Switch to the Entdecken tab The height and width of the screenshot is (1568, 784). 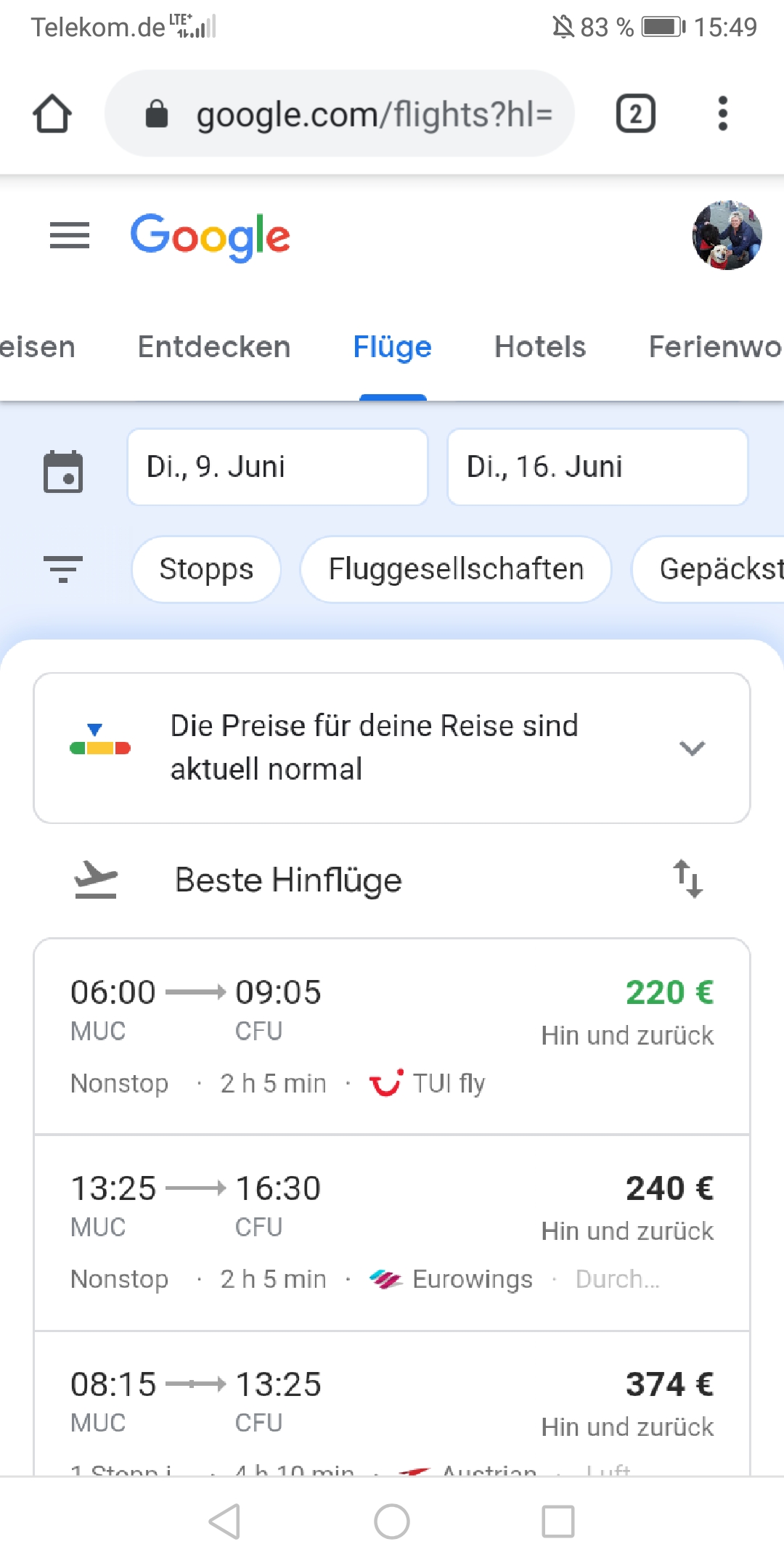(214, 347)
